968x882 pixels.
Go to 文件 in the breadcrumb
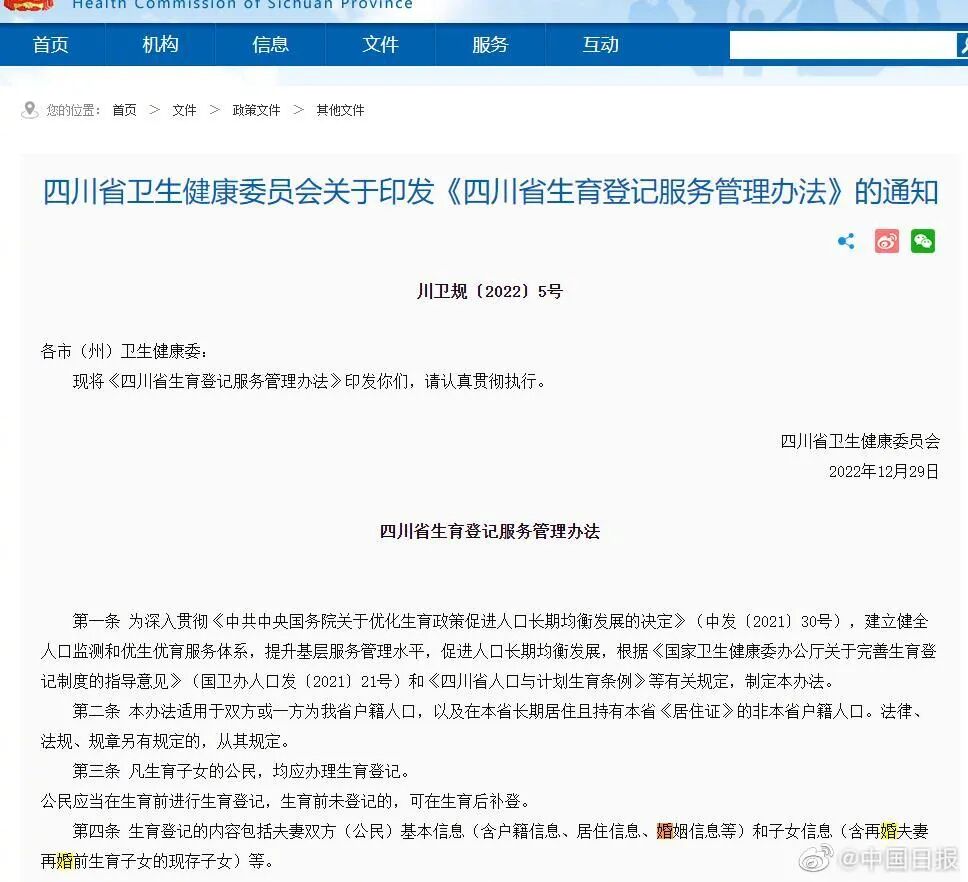click(x=184, y=110)
